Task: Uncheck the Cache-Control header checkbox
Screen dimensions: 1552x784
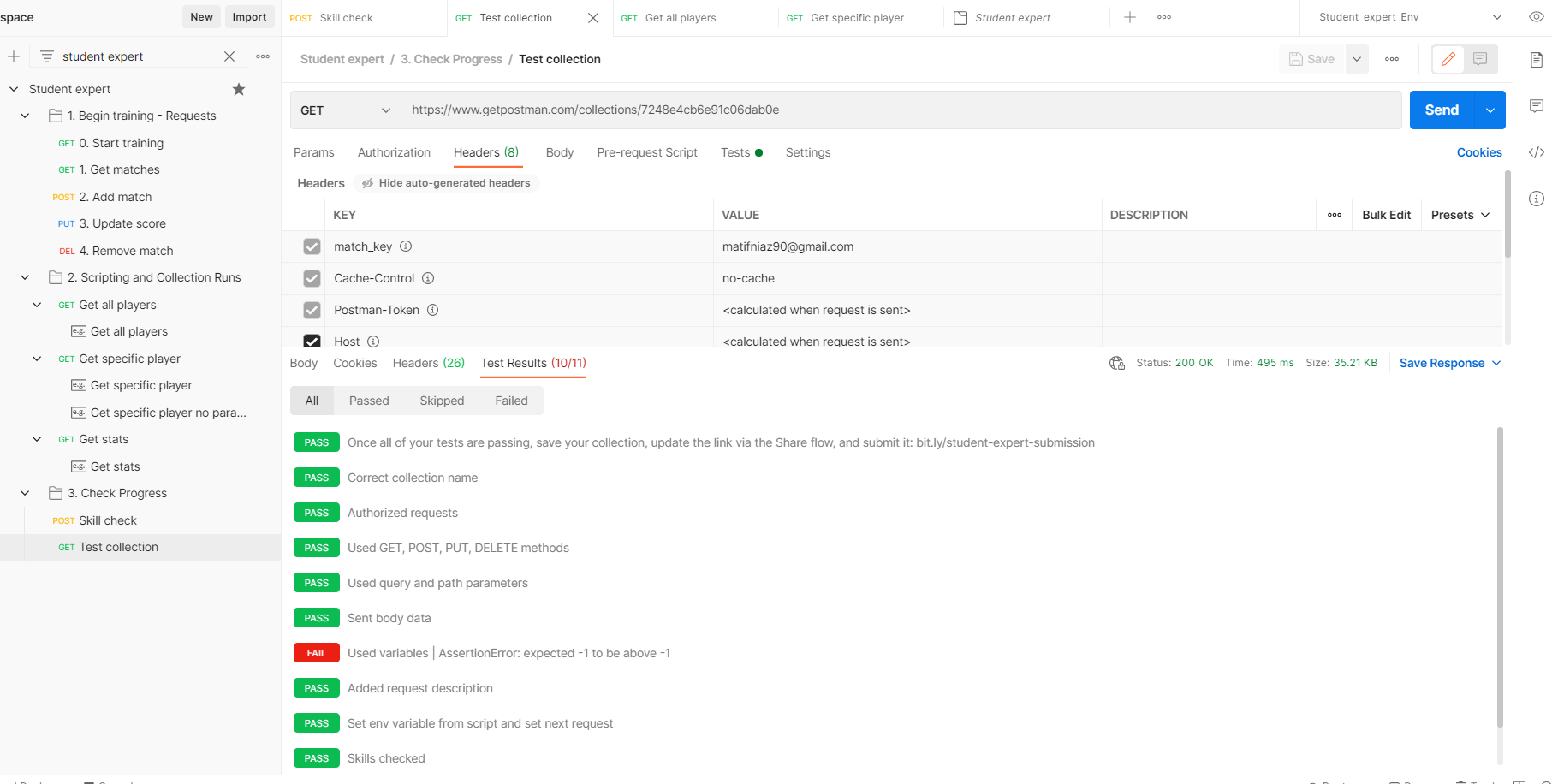Action: coord(312,278)
